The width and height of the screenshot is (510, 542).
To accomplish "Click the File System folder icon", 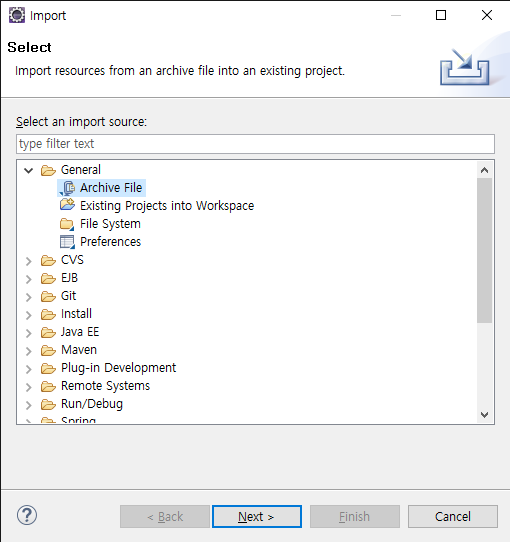I will click(67, 224).
